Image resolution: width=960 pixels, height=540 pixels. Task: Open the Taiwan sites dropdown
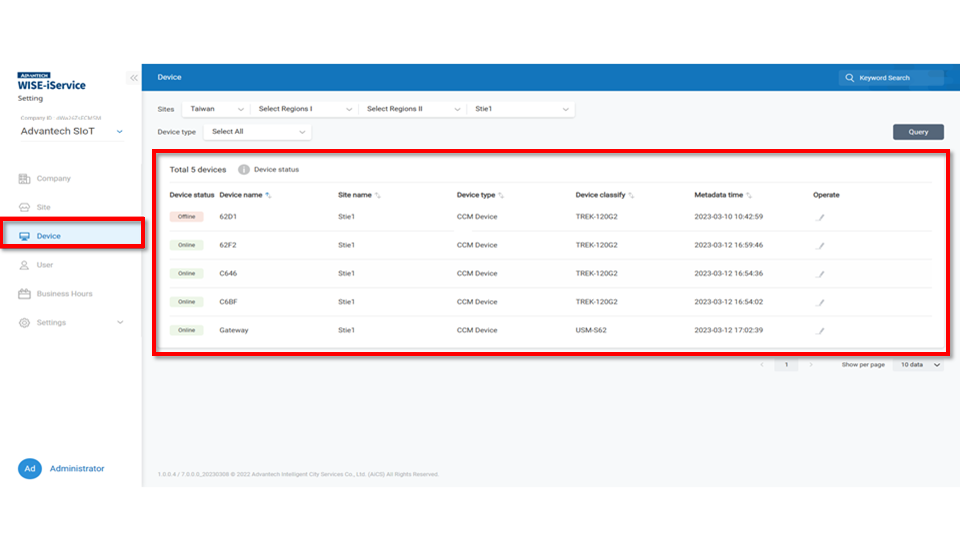216,109
